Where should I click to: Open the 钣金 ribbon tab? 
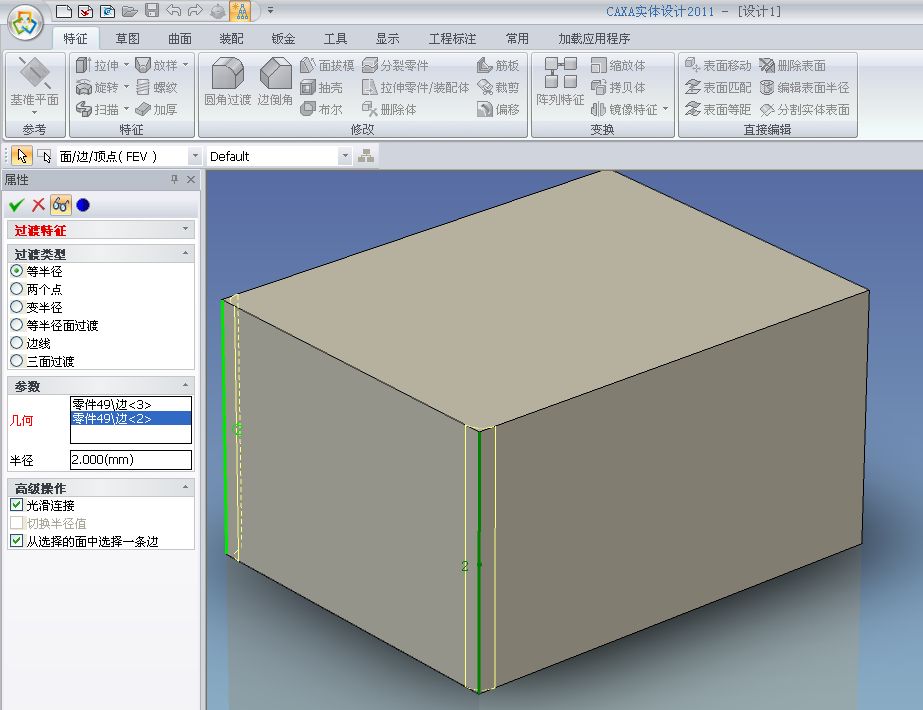coord(283,39)
